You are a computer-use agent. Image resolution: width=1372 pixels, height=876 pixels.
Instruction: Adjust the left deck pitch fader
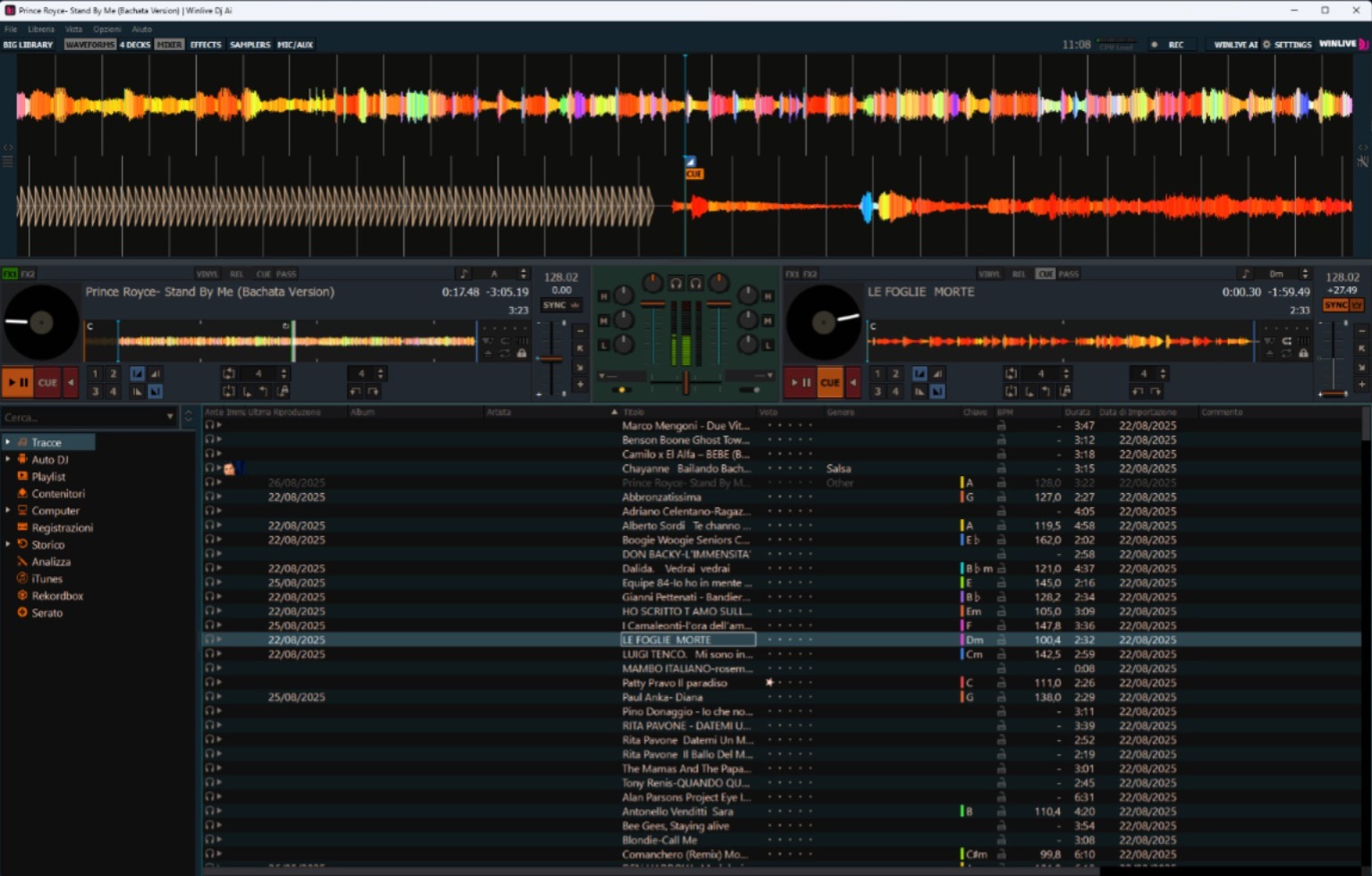(x=551, y=358)
